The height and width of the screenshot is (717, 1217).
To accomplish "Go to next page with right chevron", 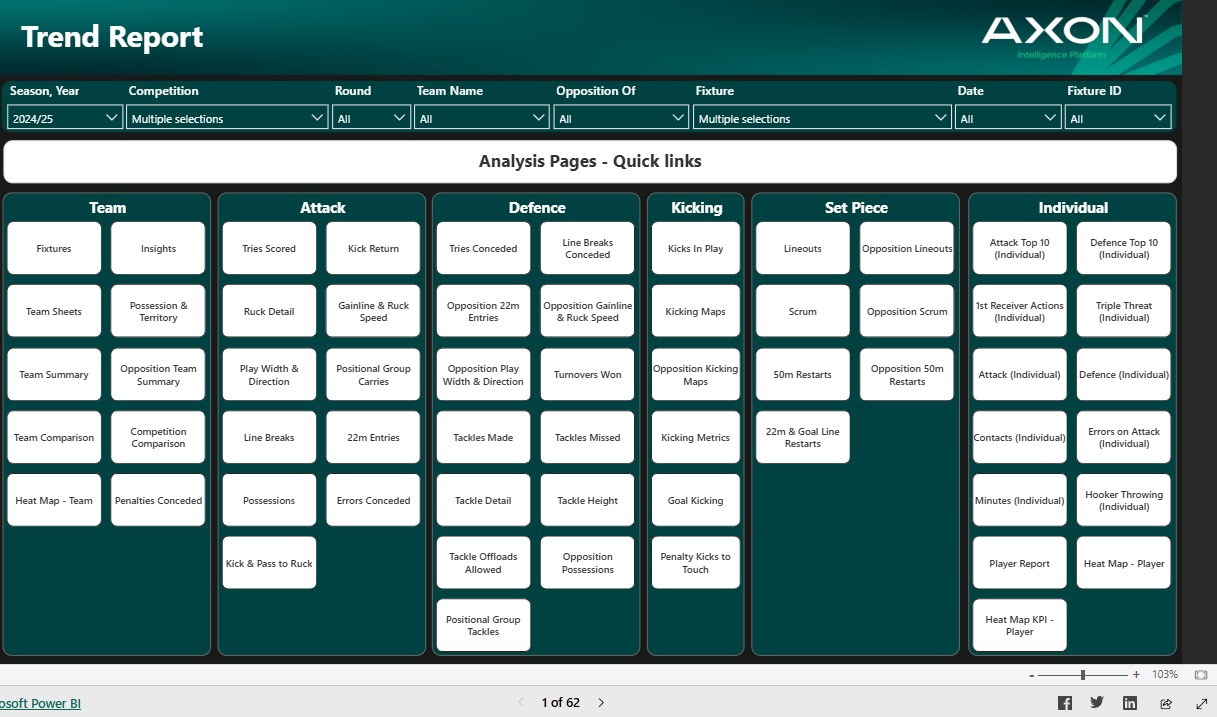I will pyautogui.click(x=601, y=702).
